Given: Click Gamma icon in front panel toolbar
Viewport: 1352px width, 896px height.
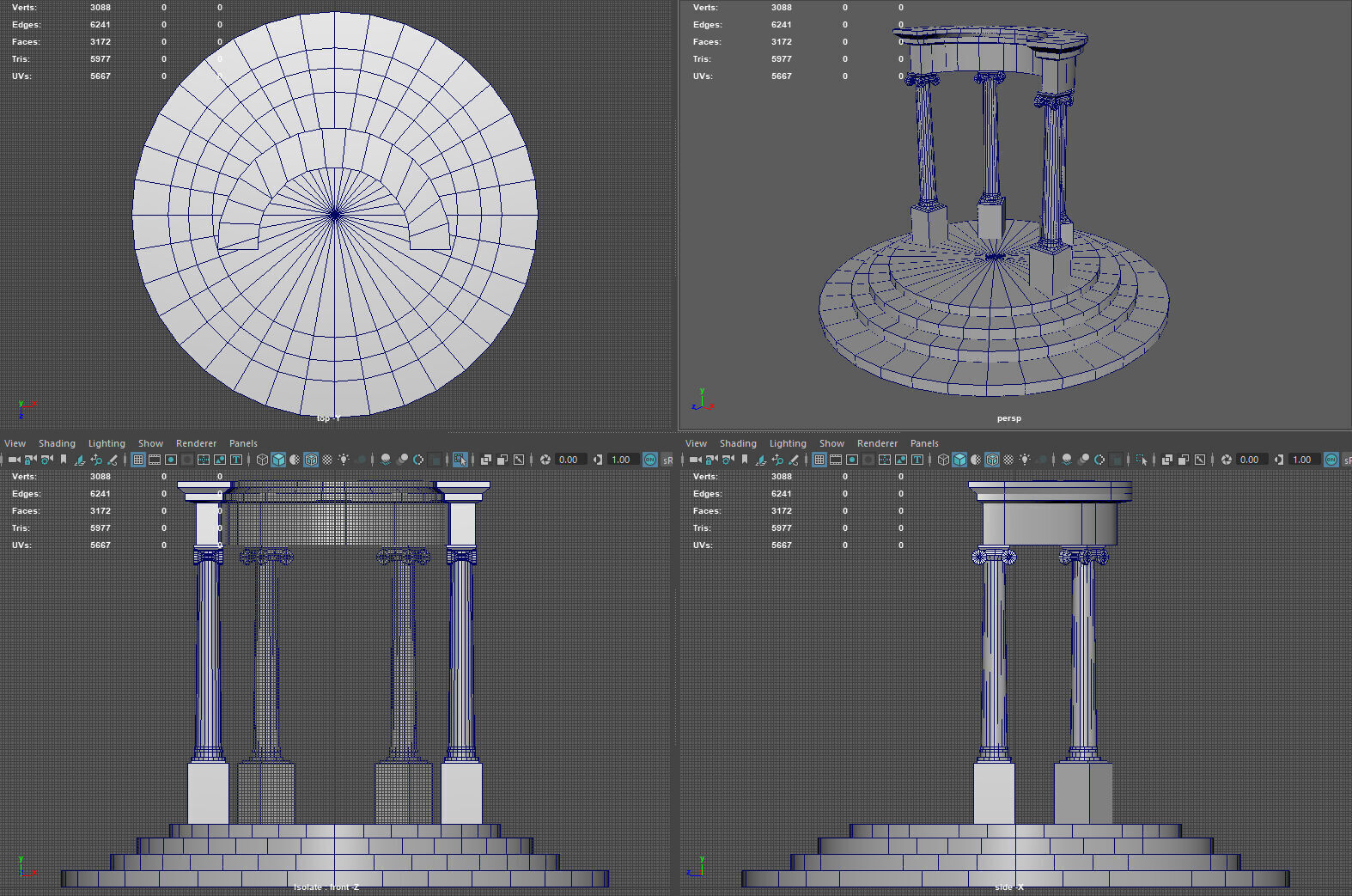Looking at the screenshot, I should [598, 460].
